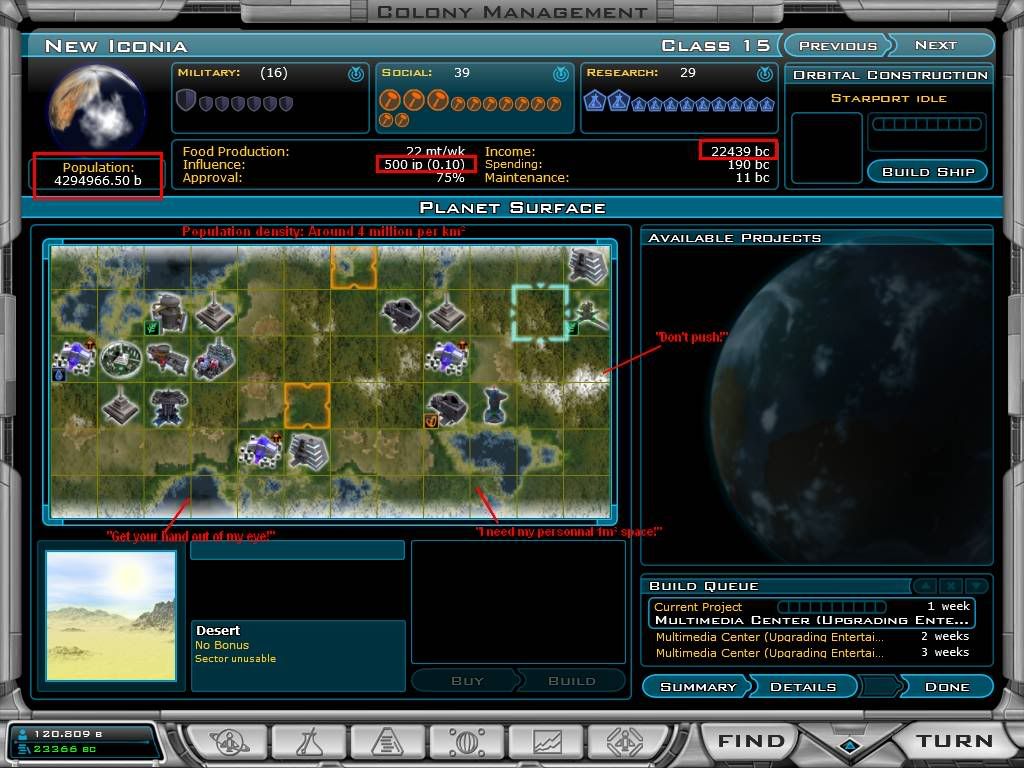Select the queued Multimedia Center taking 3 weeks
1024x768 pixels.
(812, 653)
